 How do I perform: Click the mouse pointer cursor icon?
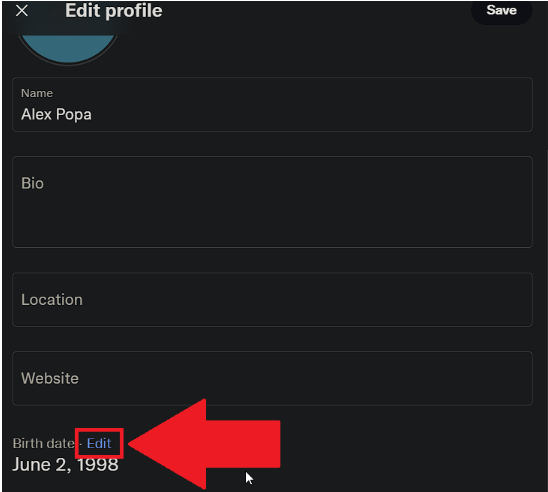coord(249,478)
